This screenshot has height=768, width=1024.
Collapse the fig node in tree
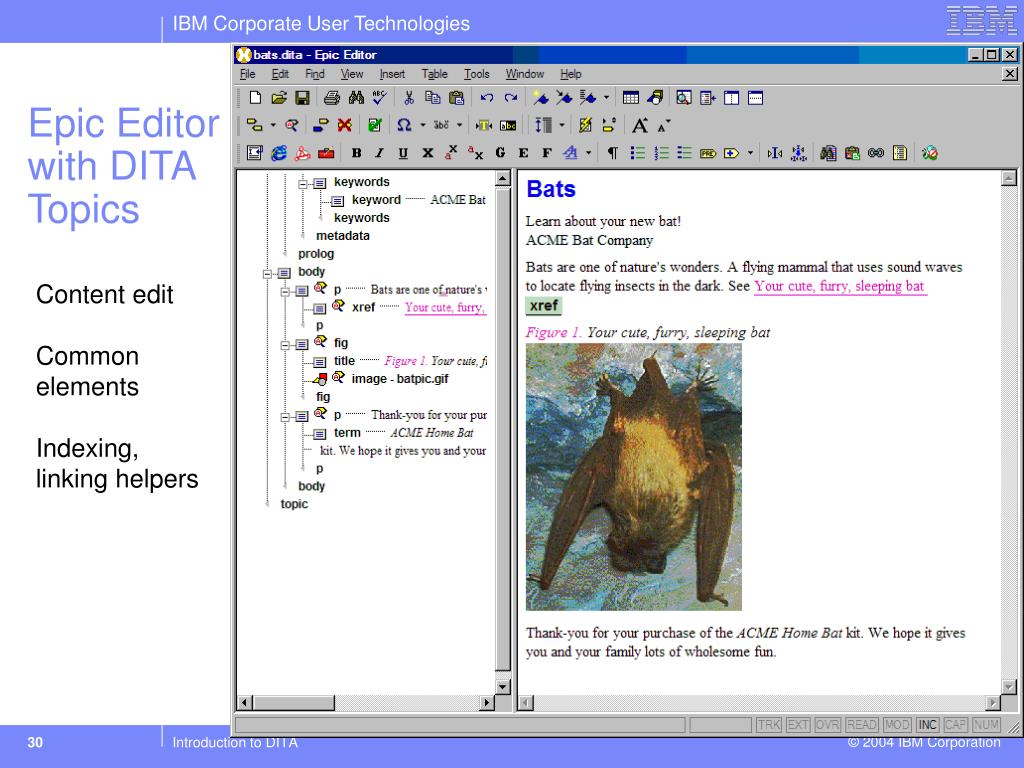coord(285,345)
